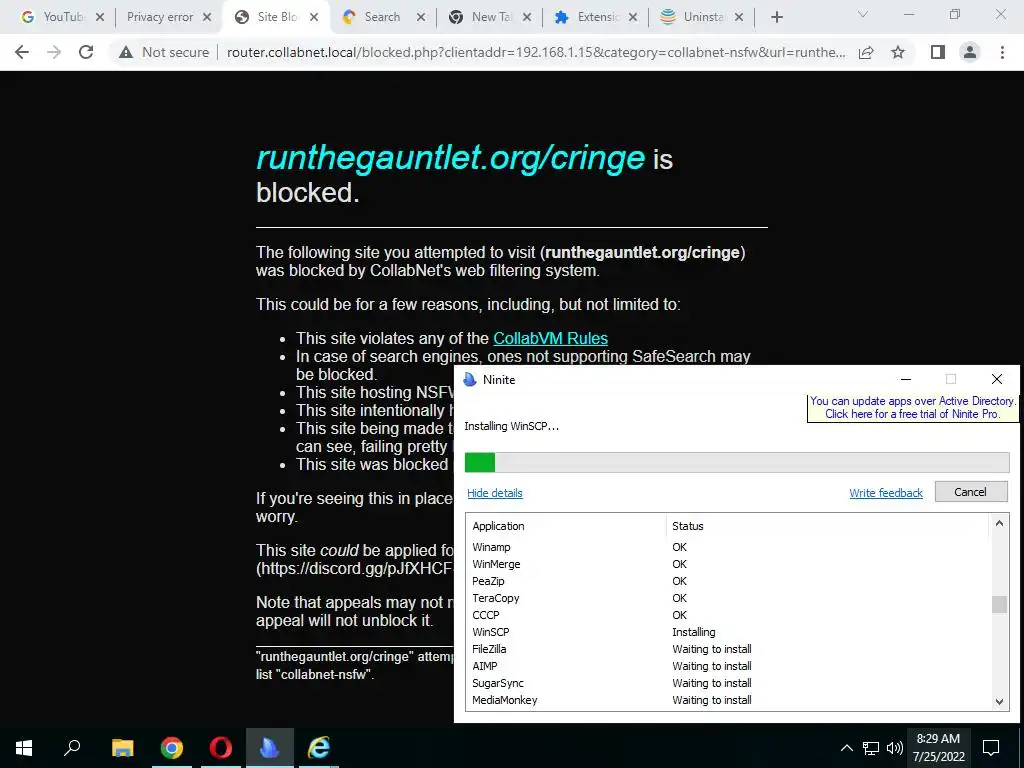This screenshot has width=1024, height=768.
Task: Launch Opera from the taskbar
Action: pyautogui.click(x=221, y=748)
